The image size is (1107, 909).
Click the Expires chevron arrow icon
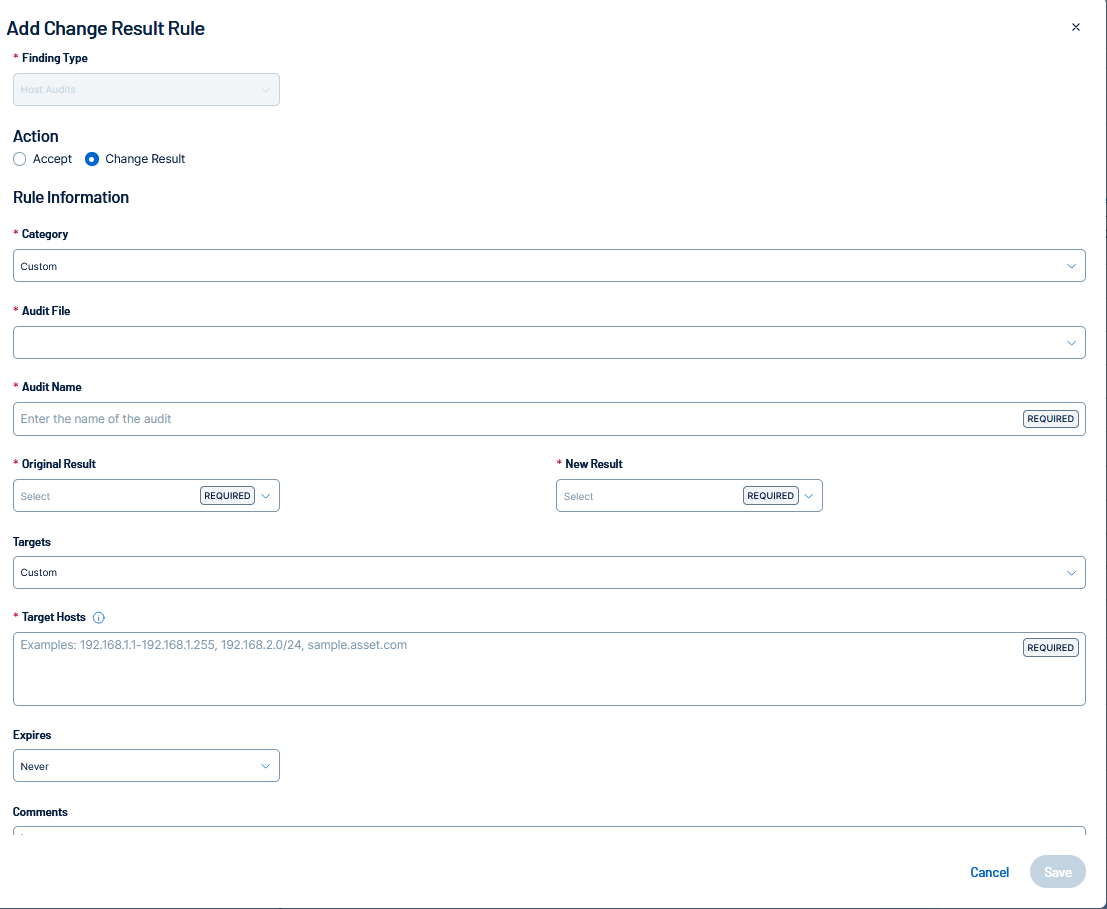(x=266, y=766)
